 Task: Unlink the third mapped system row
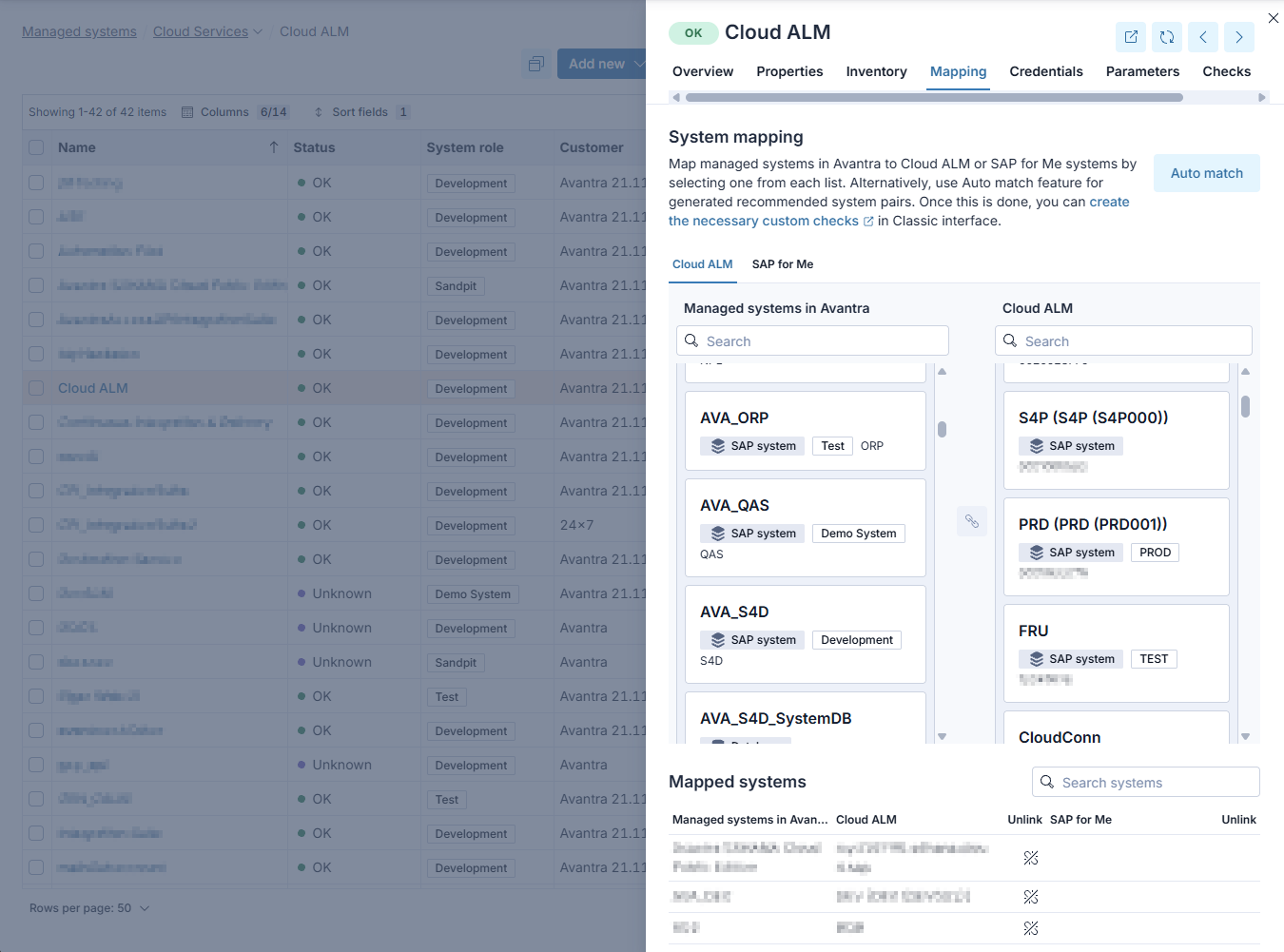(1030, 928)
